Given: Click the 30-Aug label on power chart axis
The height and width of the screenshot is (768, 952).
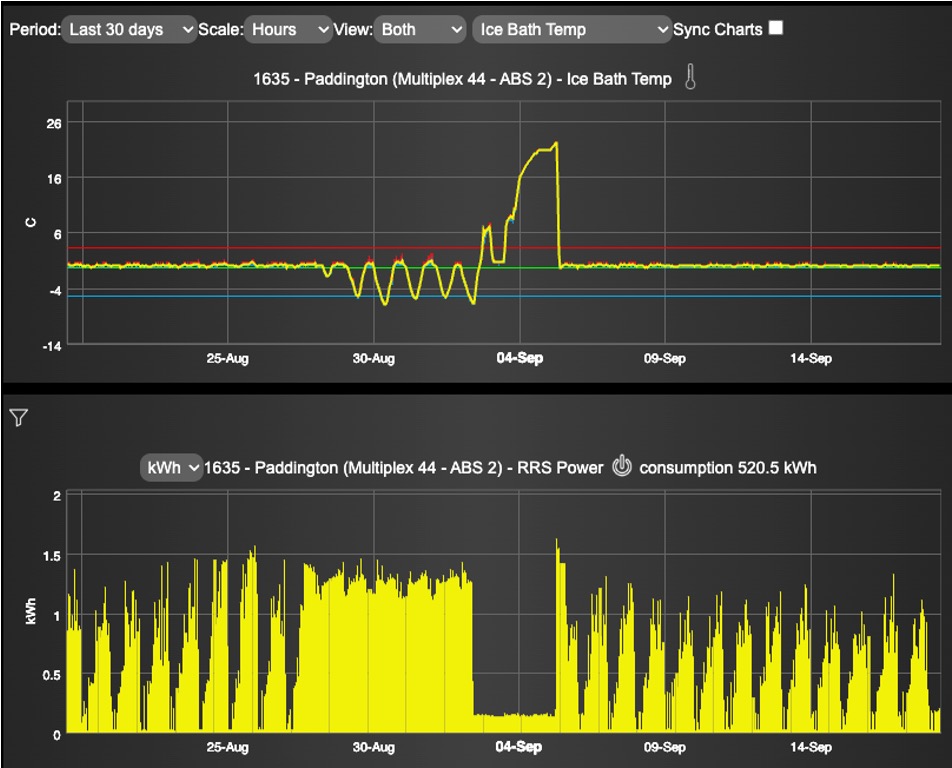Looking at the screenshot, I should [374, 747].
